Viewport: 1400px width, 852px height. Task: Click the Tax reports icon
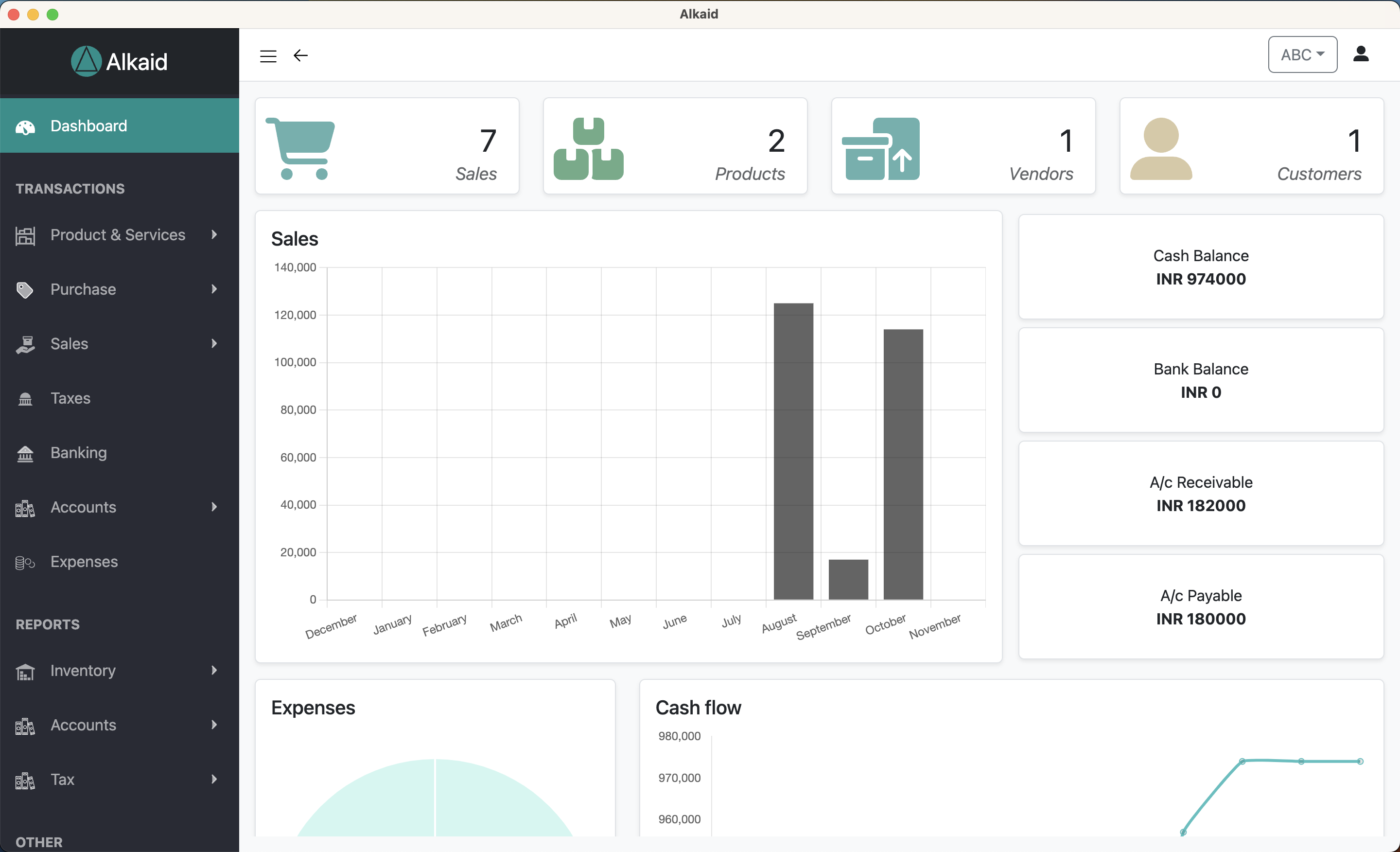click(x=25, y=781)
